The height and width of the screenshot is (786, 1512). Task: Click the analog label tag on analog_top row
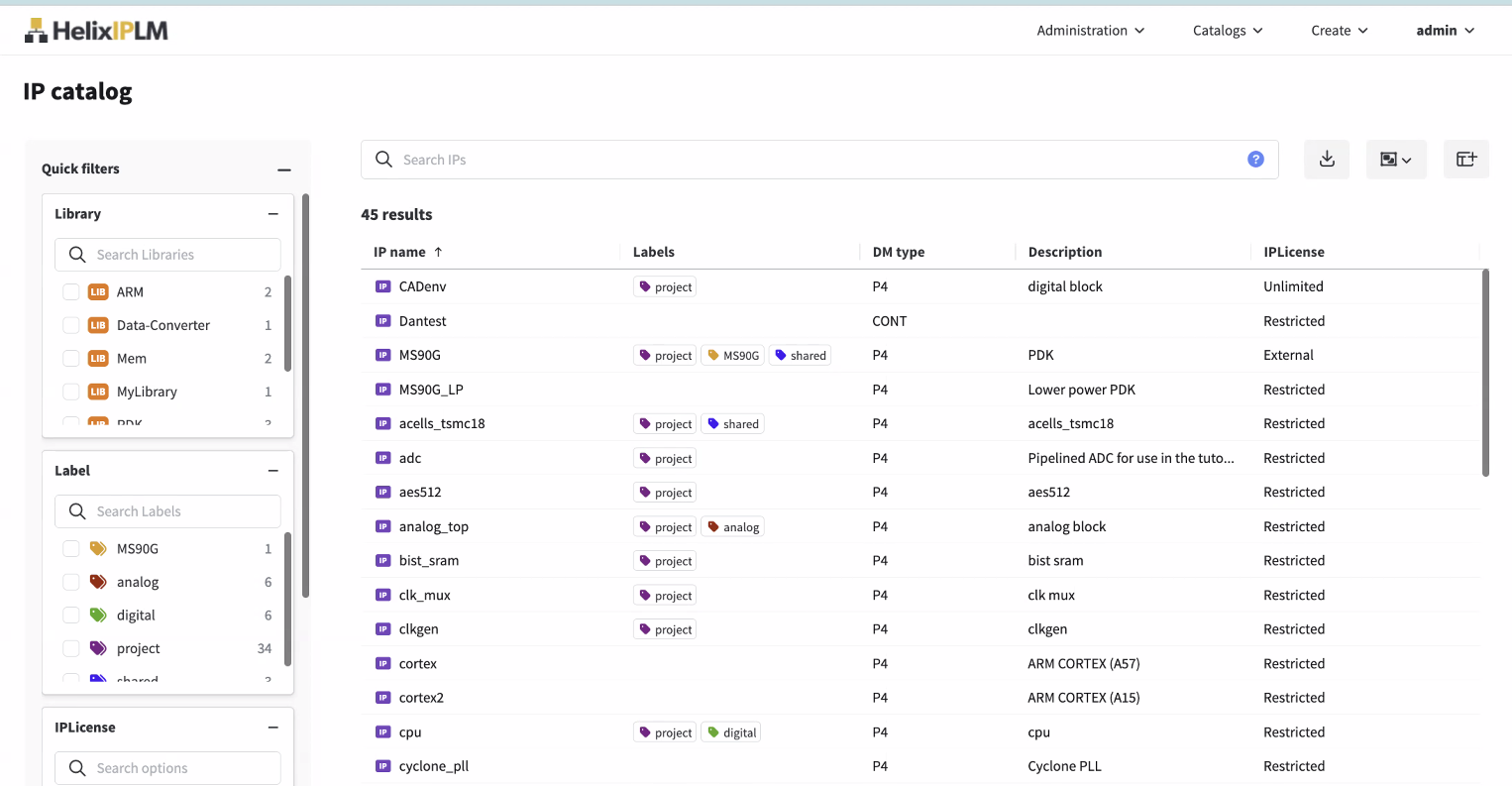[x=733, y=527]
